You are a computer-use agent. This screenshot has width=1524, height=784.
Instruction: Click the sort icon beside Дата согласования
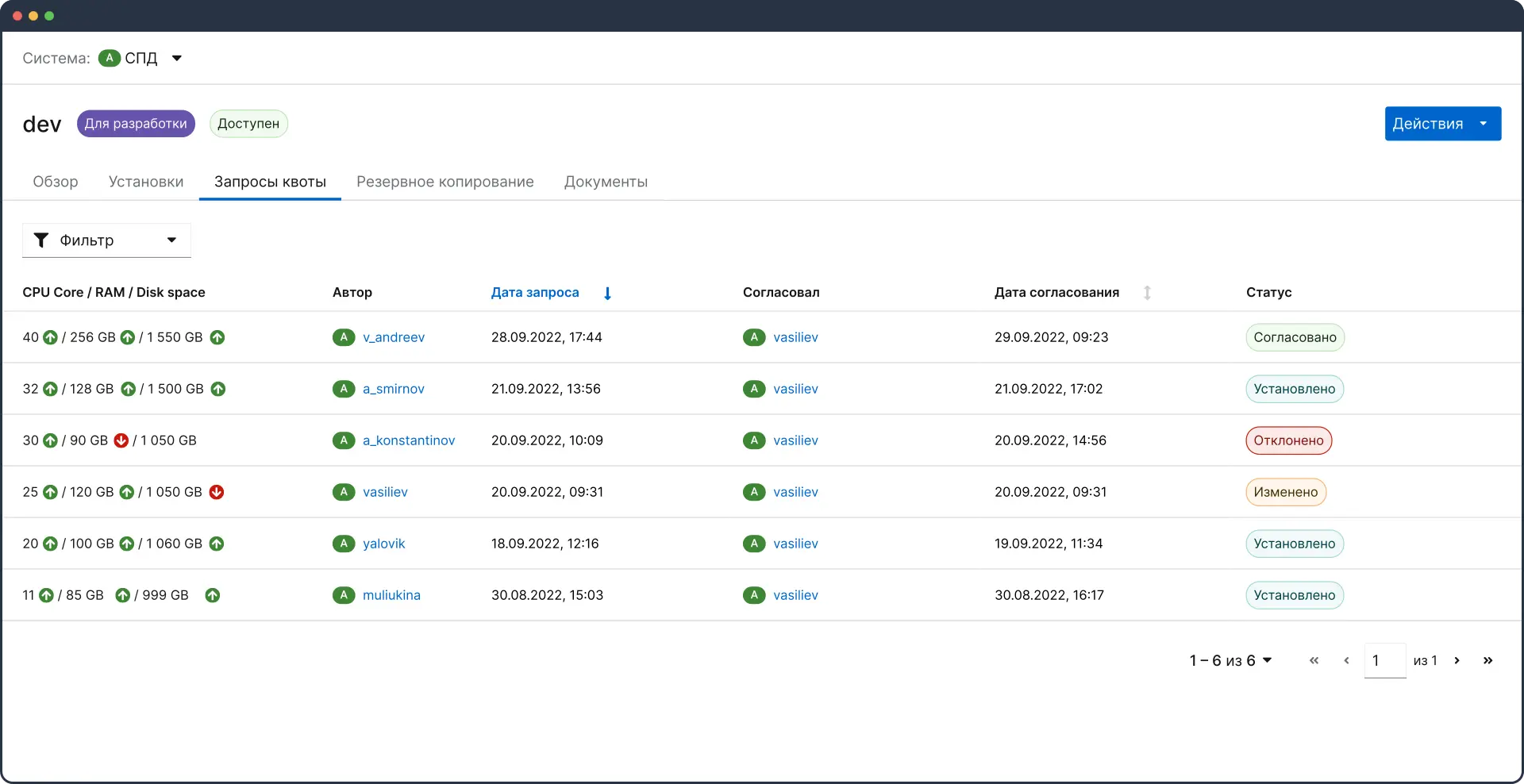tap(1147, 293)
